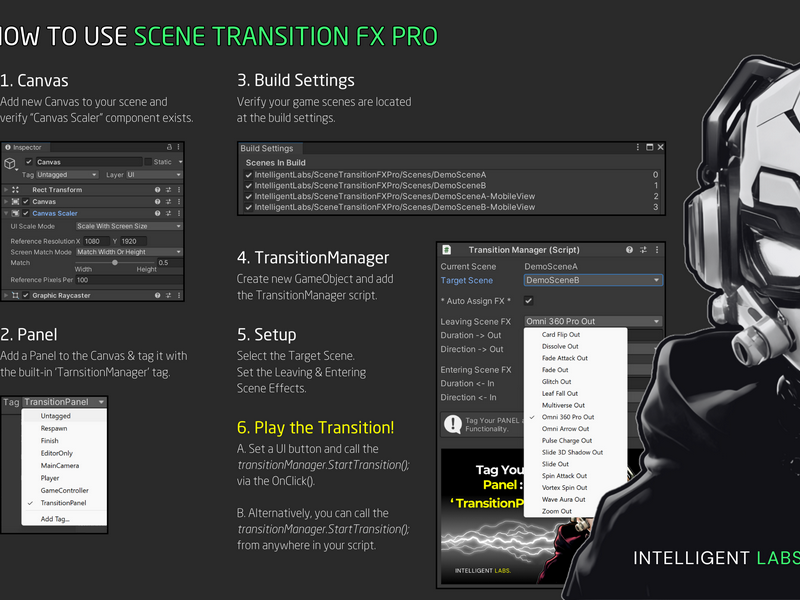Open the Layer UI dropdown

[154, 174]
